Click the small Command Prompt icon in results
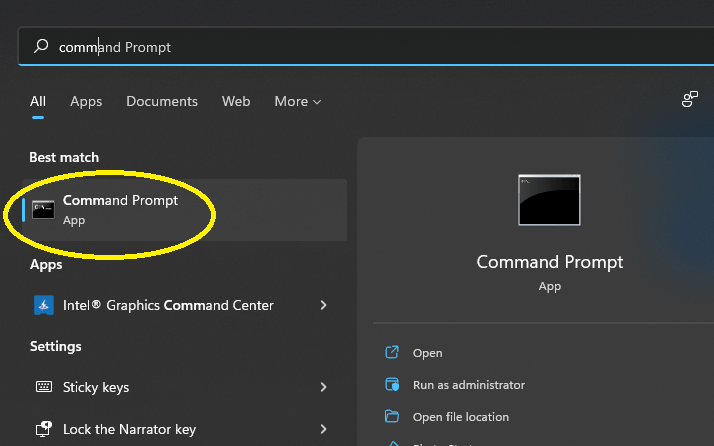714x446 pixels. tap(43, 210)
